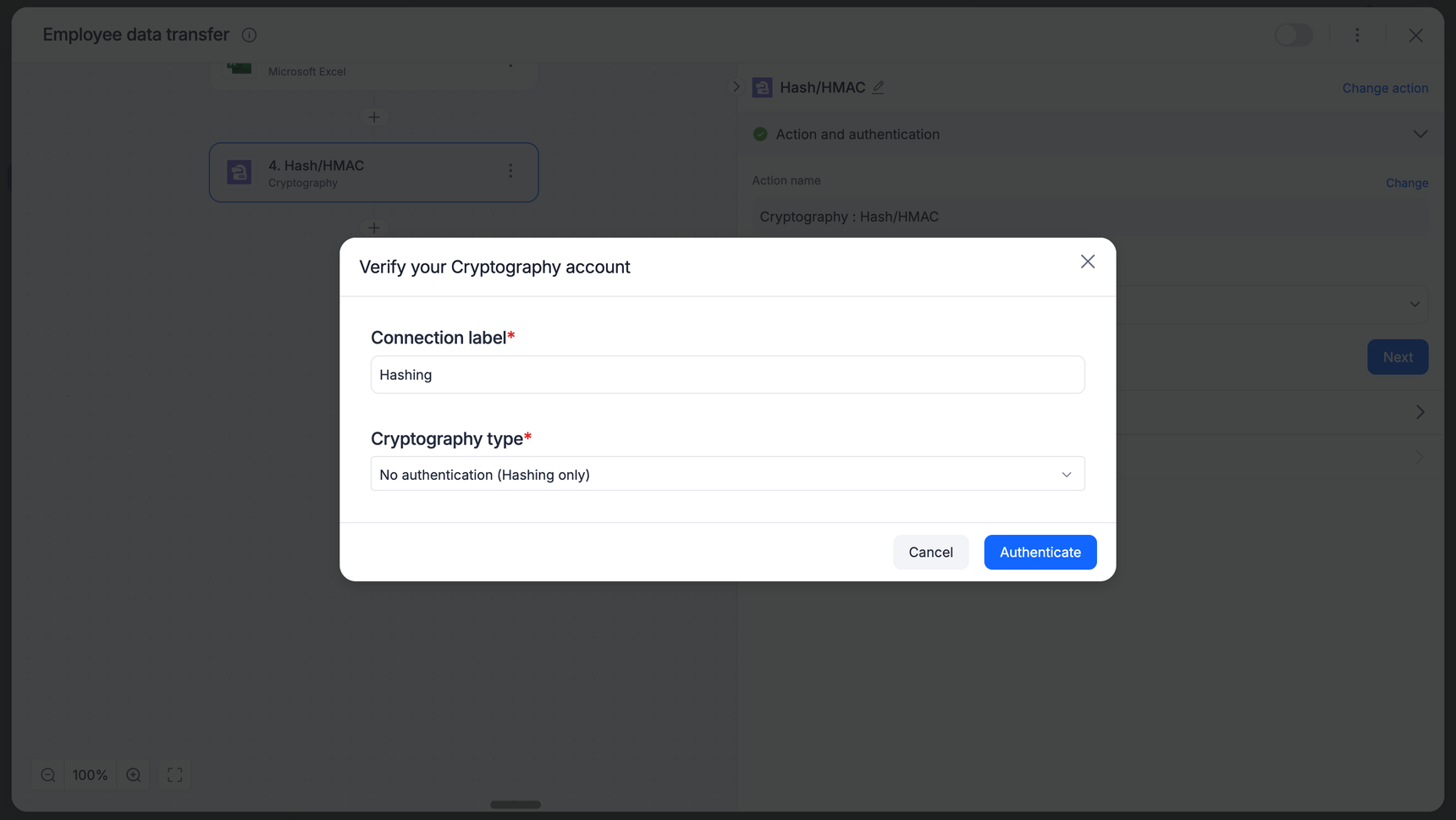Open the workflow three-dot options menu
Screen dimensions: 1456x820
[1357, 36]
